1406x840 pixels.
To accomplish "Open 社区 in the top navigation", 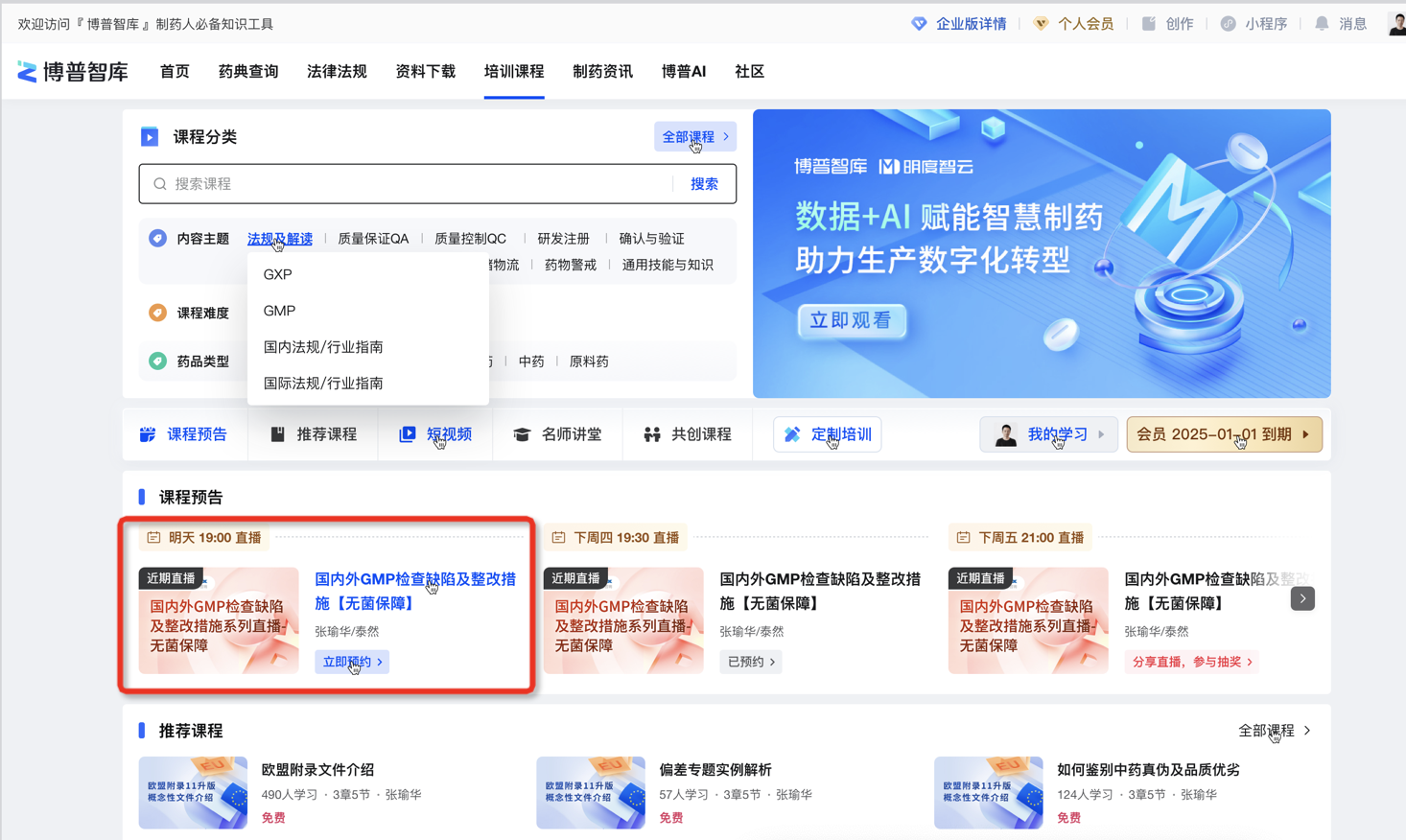I will 749,72.
